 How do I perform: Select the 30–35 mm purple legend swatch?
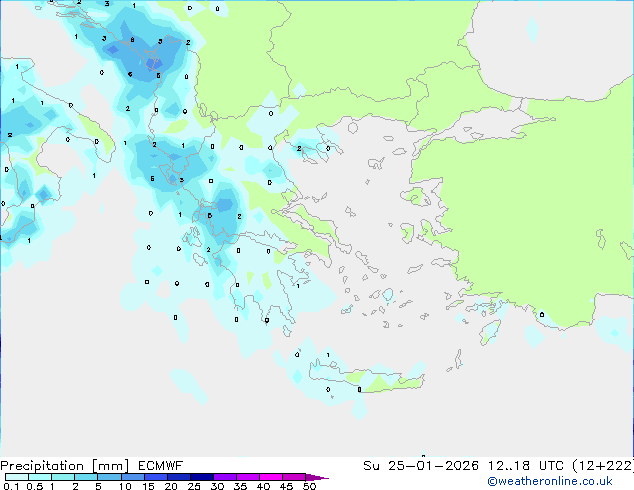pyautogui.click(x=225, y=477)
